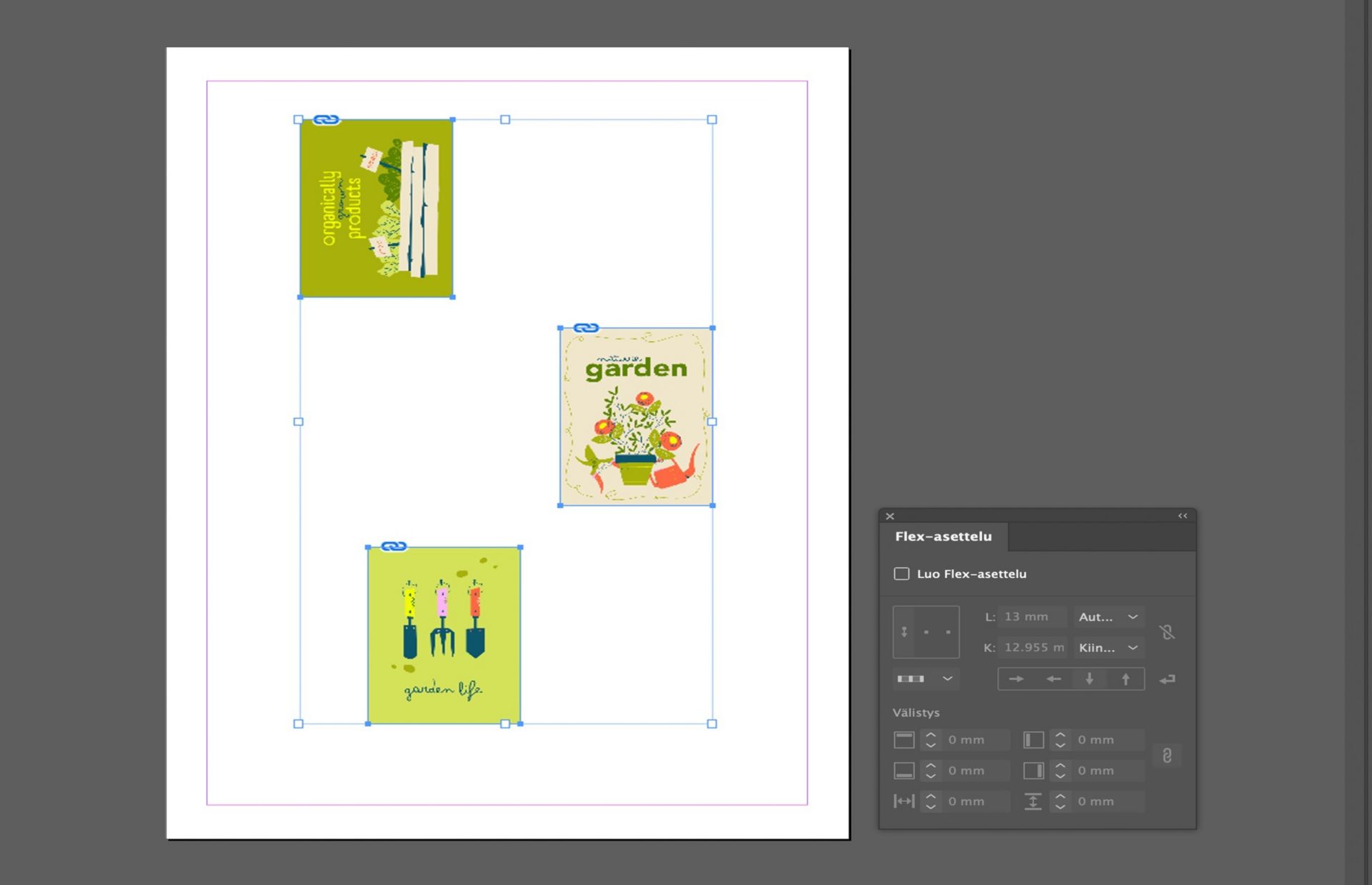Click the left-pointing flex direction arrow
The width and height of the screenshot is (1372, 885).
(1053, 679)
